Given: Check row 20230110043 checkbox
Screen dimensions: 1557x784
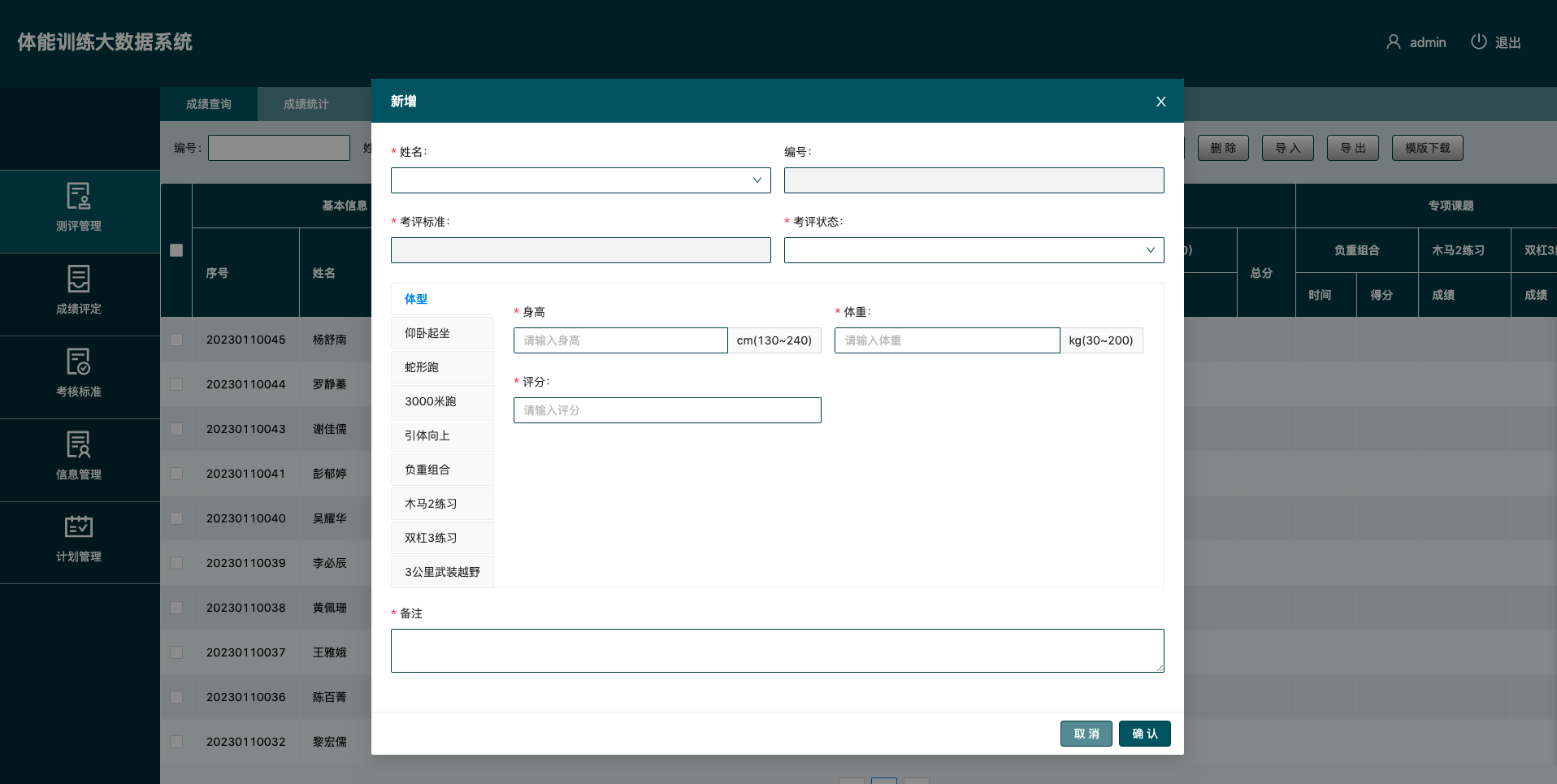Looking at the screenshot, I should [176, 429].
